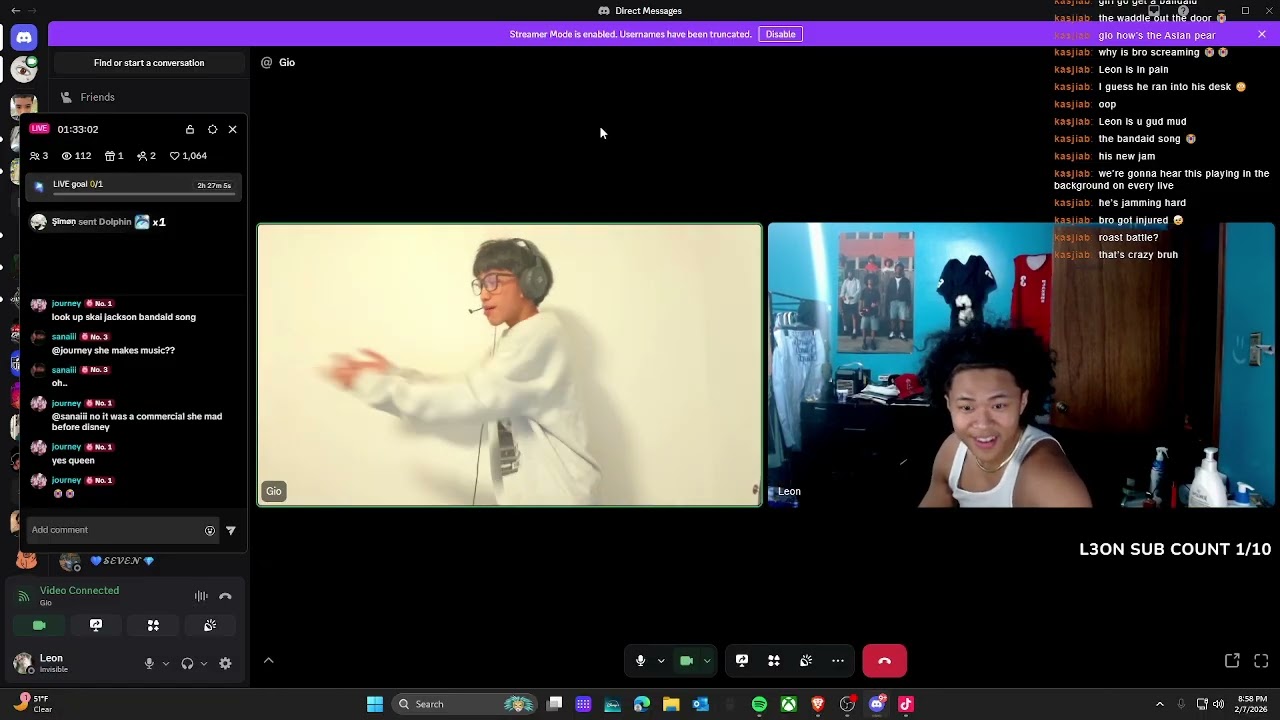Click the 'Video Connected' status text
The image size is (1280, 720).
79,591
